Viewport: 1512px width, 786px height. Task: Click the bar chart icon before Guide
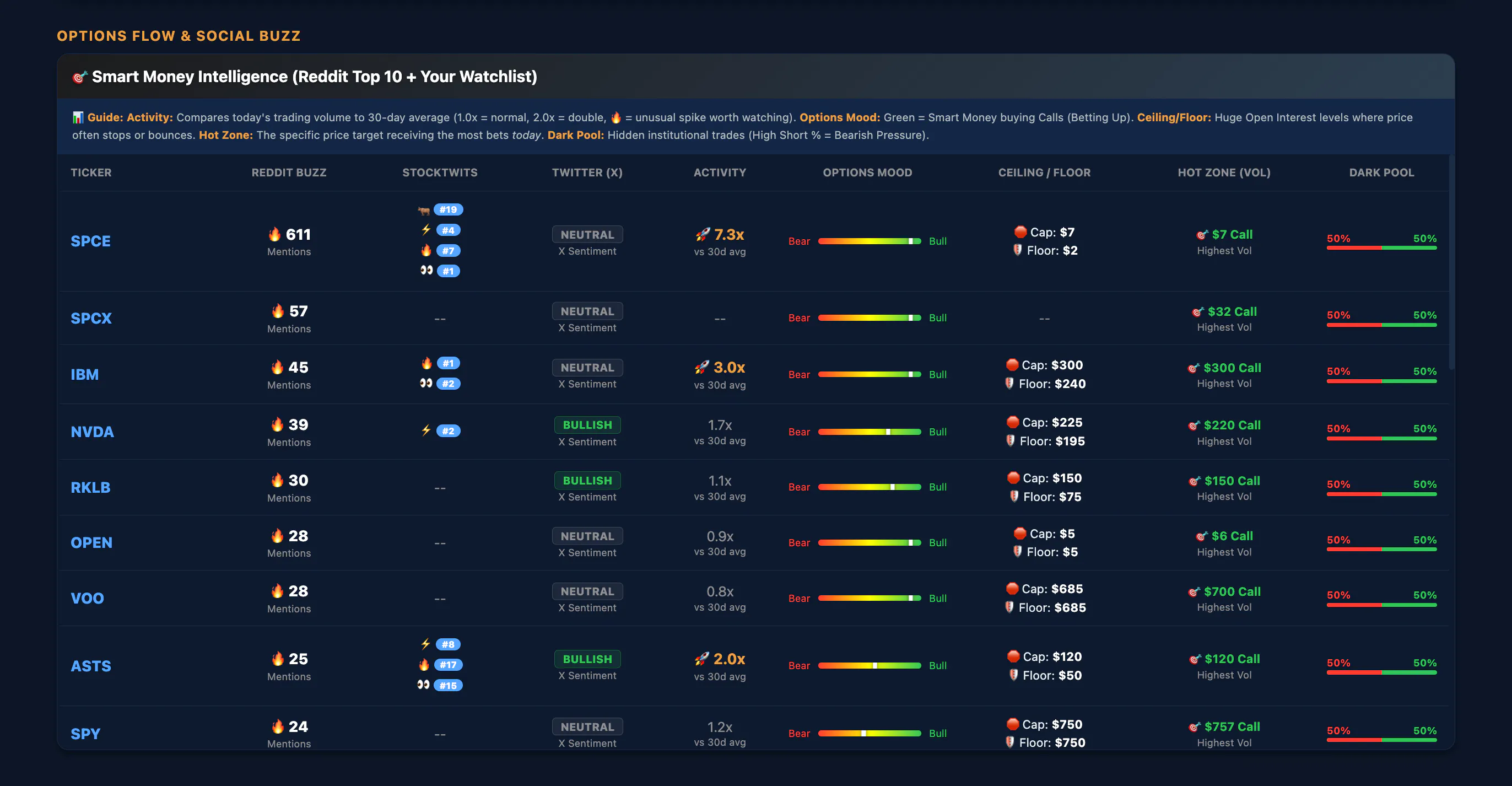point(78,117)
